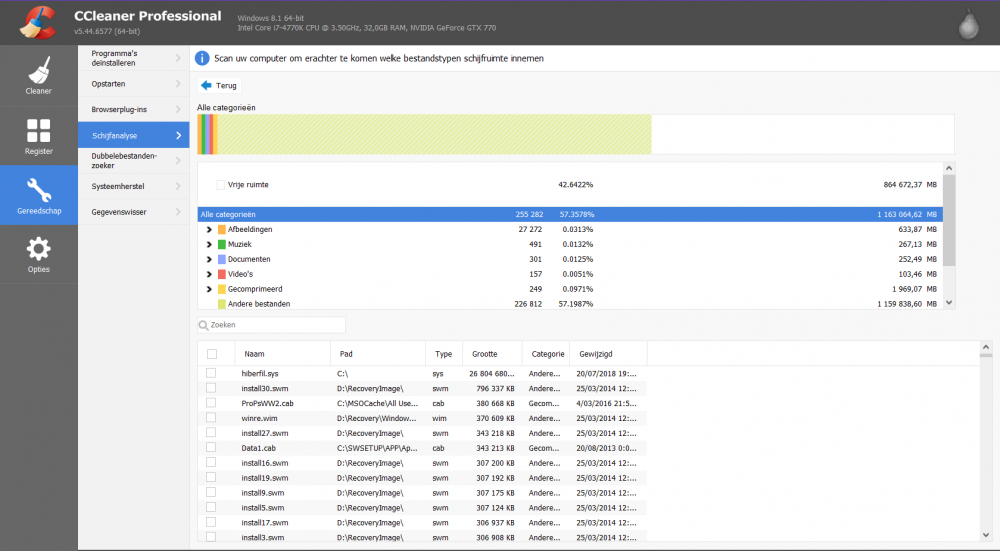Screen dimensions: 1000x551
Task: Click the Gecomprimeerd yellow color swatch
Action: [x=222, y=289]
